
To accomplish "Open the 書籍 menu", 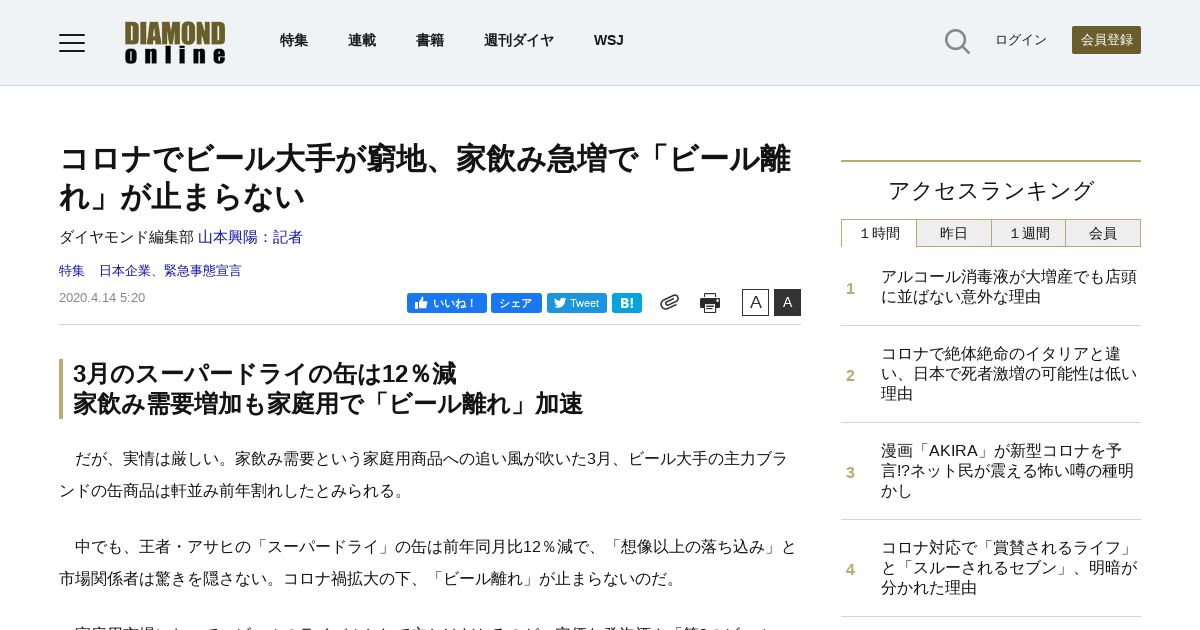I will tap(430, 40).
